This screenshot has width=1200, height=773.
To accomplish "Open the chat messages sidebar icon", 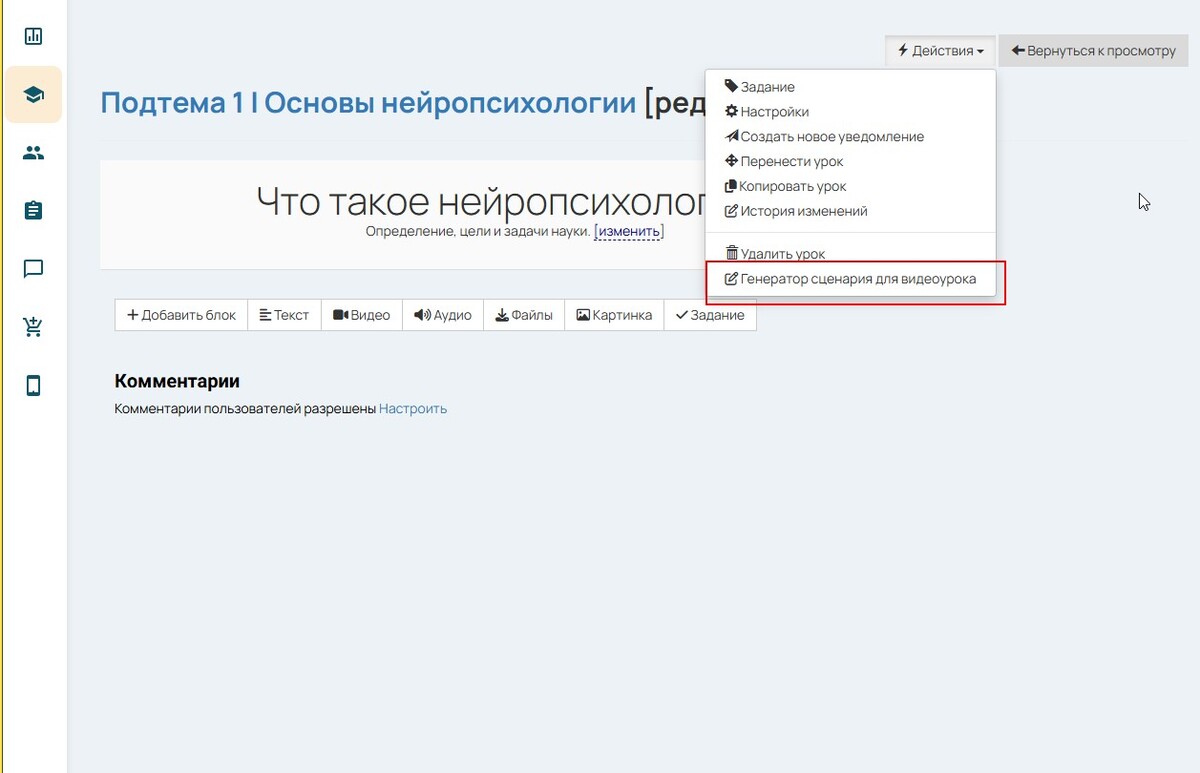I will 33,269.
